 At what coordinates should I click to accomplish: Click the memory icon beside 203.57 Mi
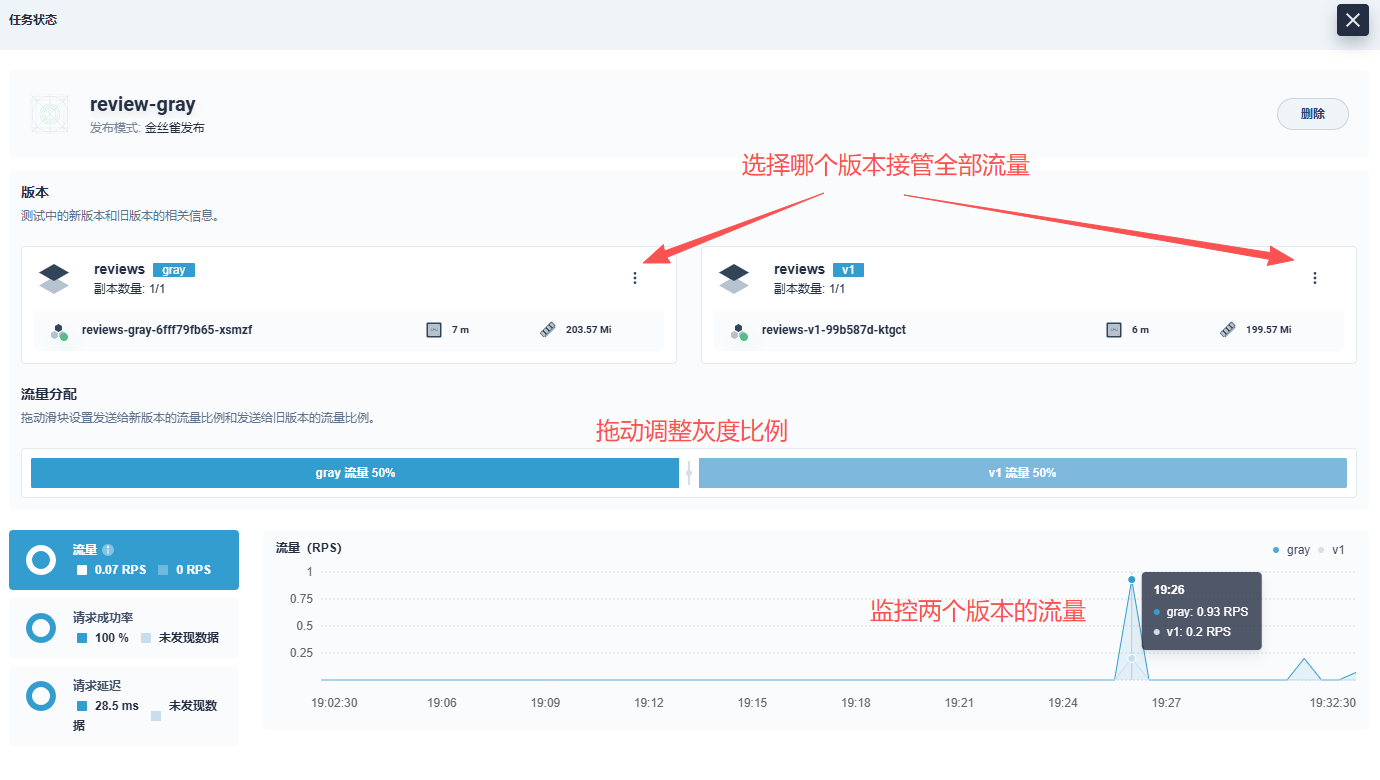(x=547, y=330)
